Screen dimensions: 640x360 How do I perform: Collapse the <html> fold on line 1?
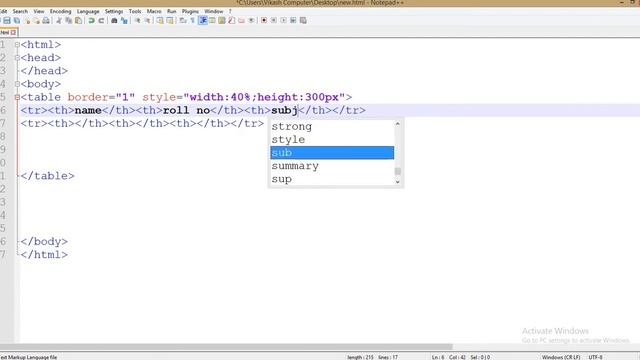(17, 44)
